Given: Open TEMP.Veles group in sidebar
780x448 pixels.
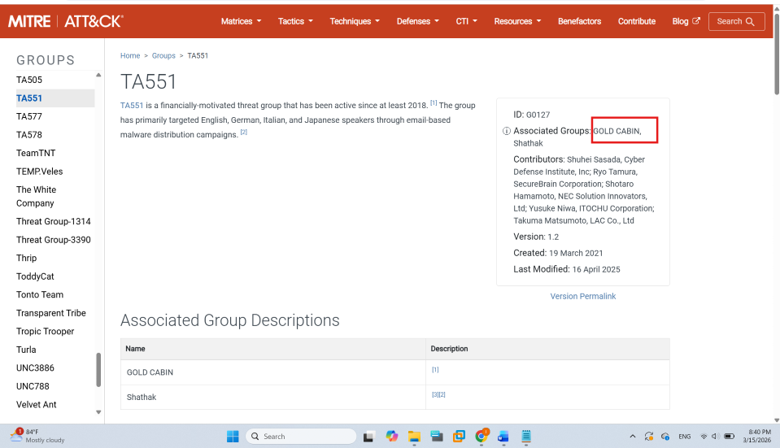Looking at the screenshot, I should coord(39,172).
